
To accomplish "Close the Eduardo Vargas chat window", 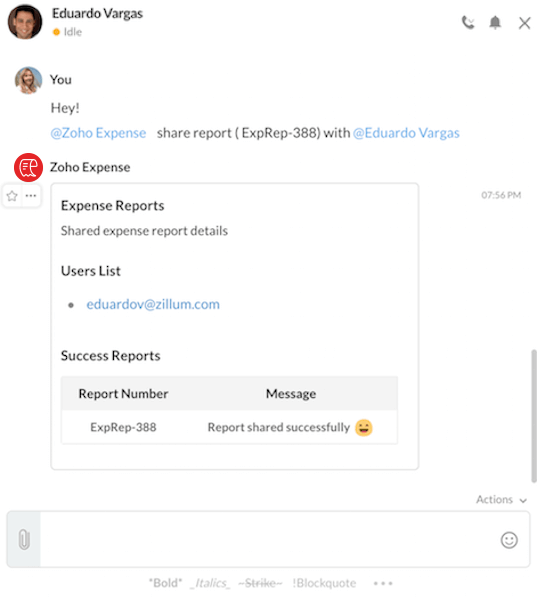I will [524, 23].
